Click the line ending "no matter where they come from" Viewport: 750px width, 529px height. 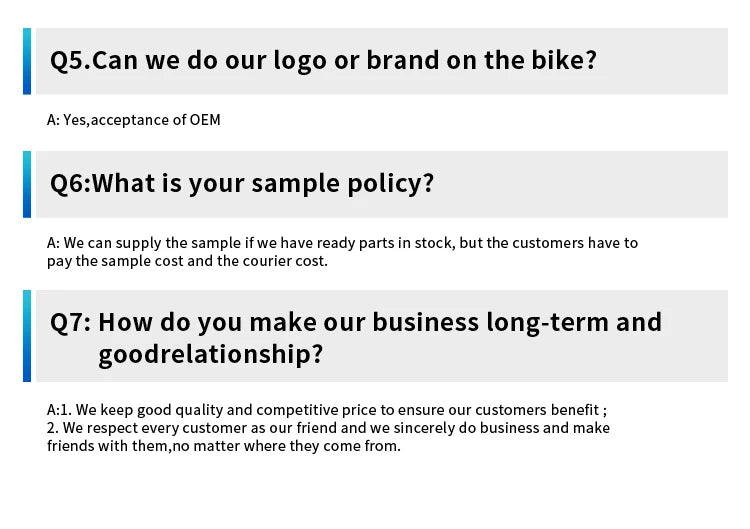[223, 446]
